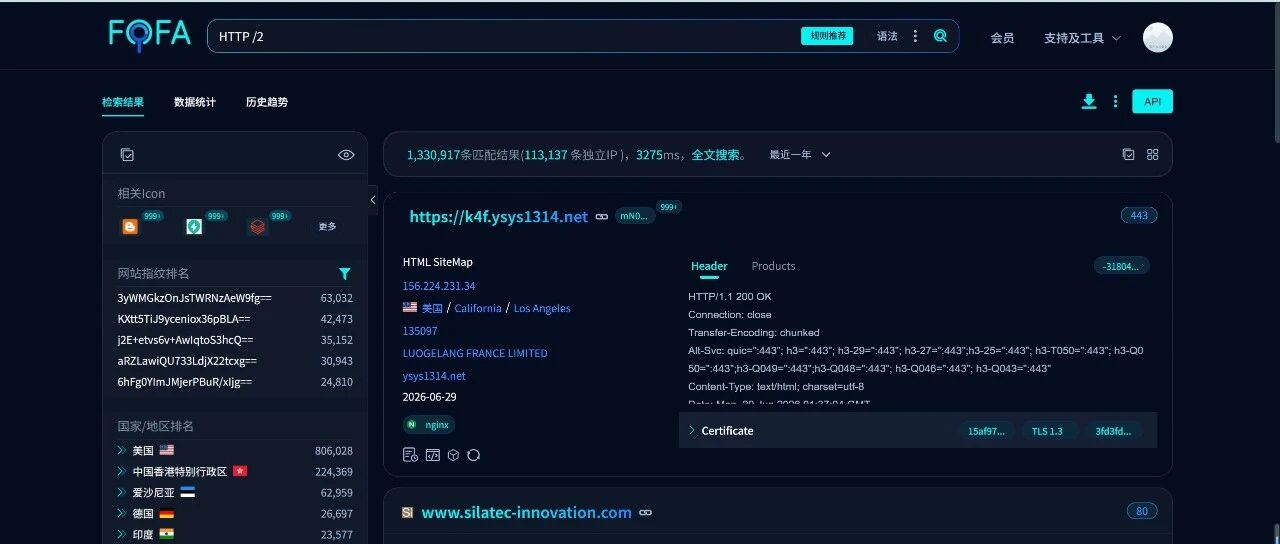This screenshot has width=1280, height=544.
Task: Select the Header tab
Action: 709,266
